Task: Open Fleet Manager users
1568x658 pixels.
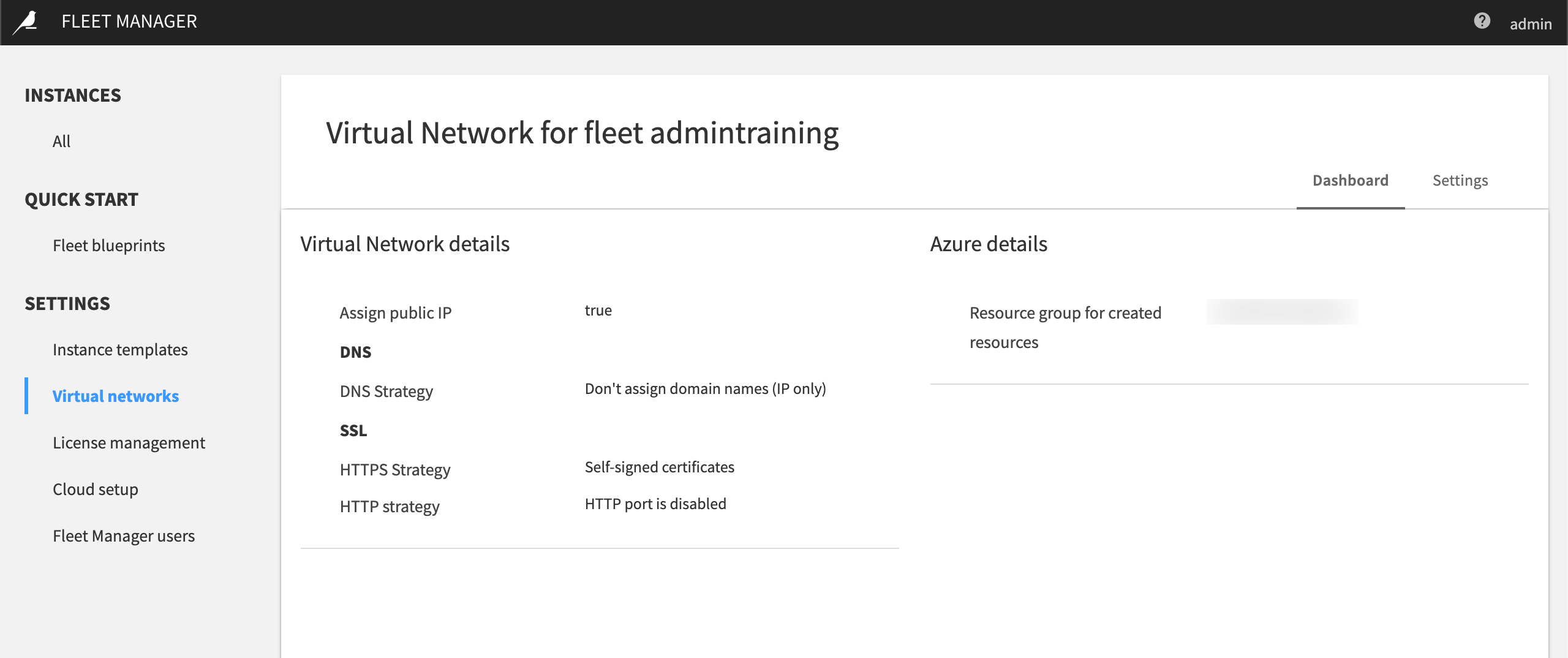Action: 124,535
